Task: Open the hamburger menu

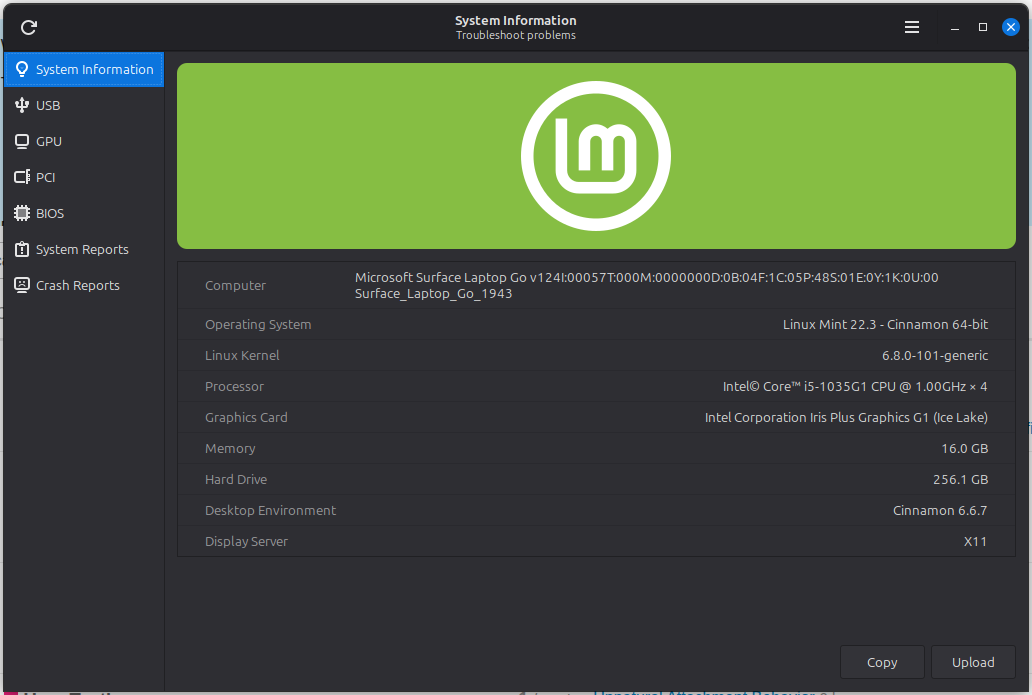Action: (911, 28)
